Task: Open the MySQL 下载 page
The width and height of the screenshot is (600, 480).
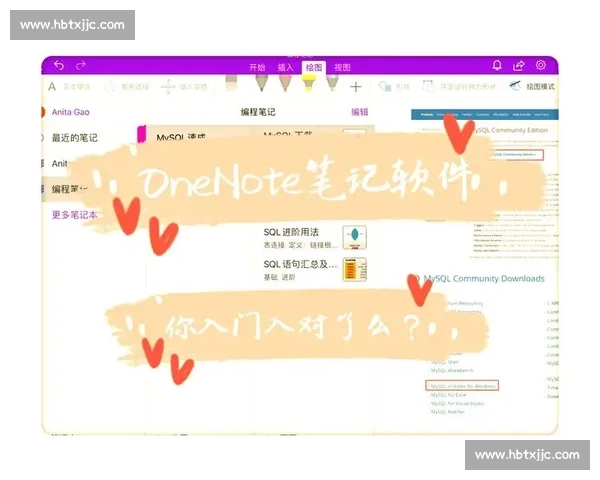Action: [x=288, y=134]
